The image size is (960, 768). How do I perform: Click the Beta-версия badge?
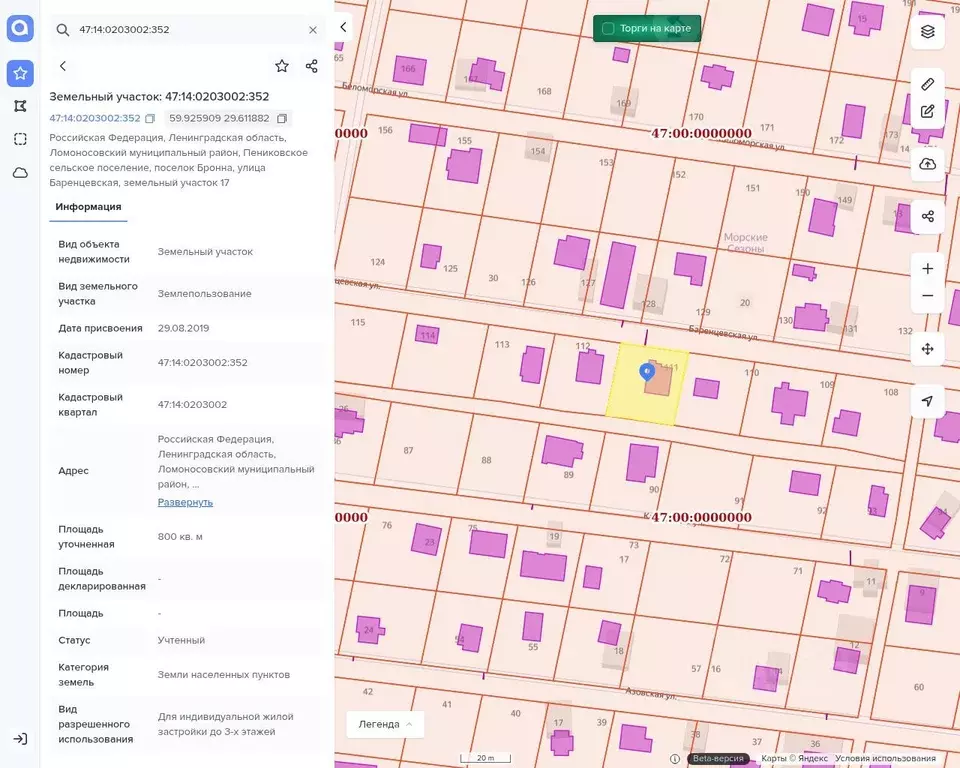718,759
